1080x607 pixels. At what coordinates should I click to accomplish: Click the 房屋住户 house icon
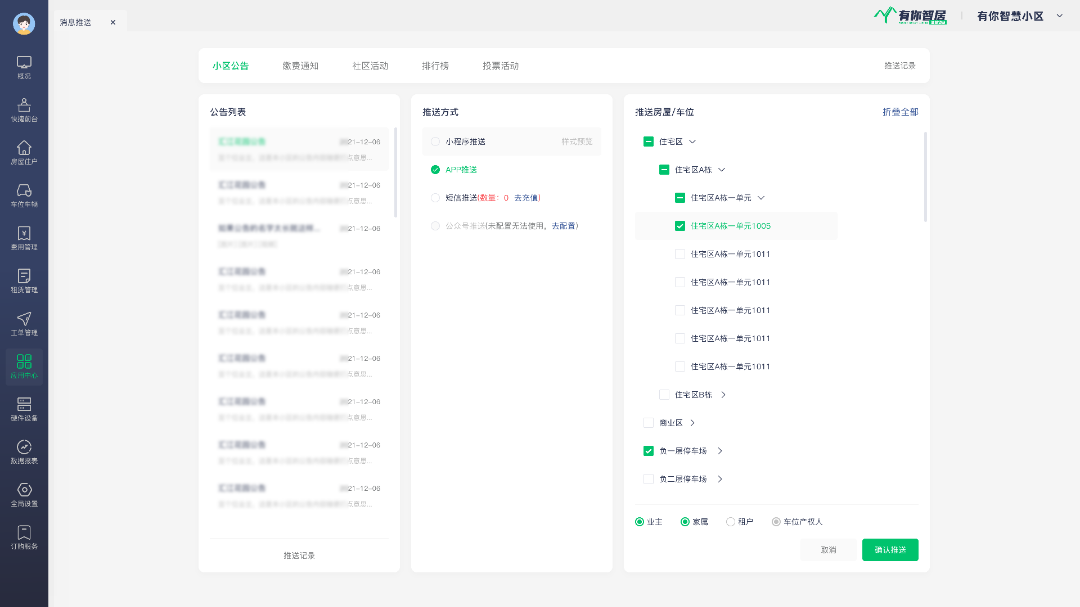[x=24, y=148]
